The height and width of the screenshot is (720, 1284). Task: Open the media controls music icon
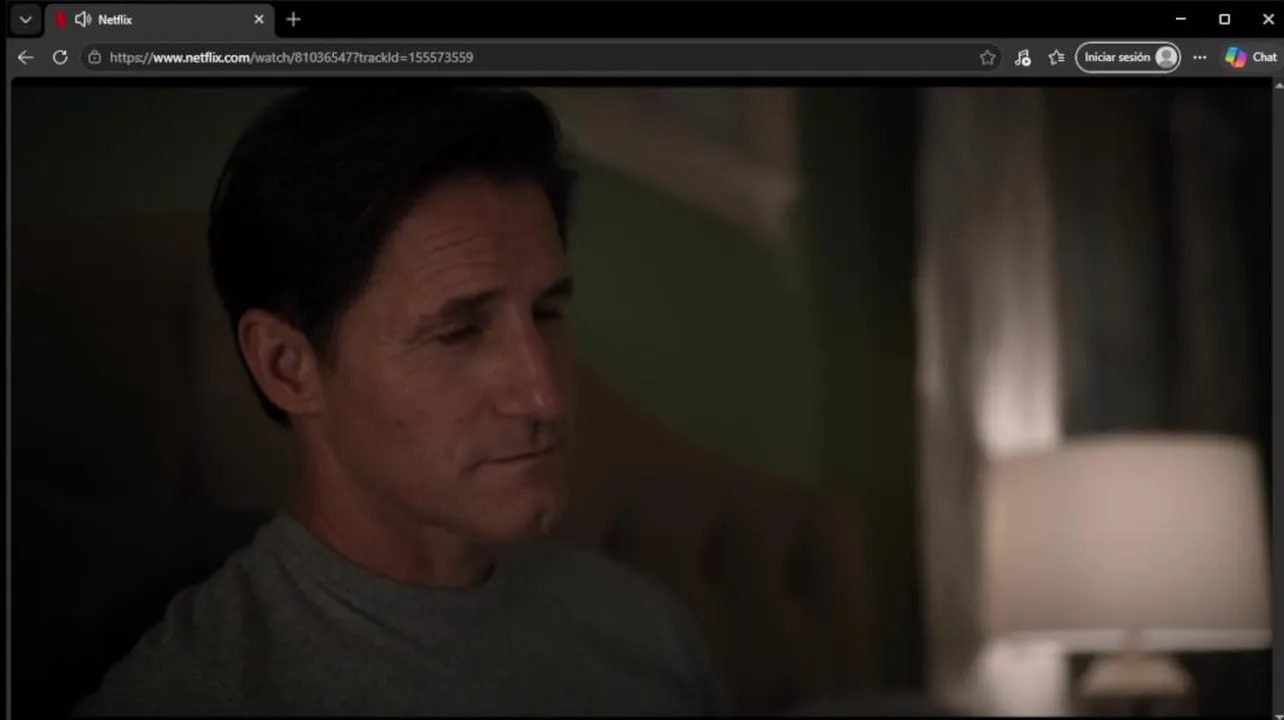click(1022, 57)
